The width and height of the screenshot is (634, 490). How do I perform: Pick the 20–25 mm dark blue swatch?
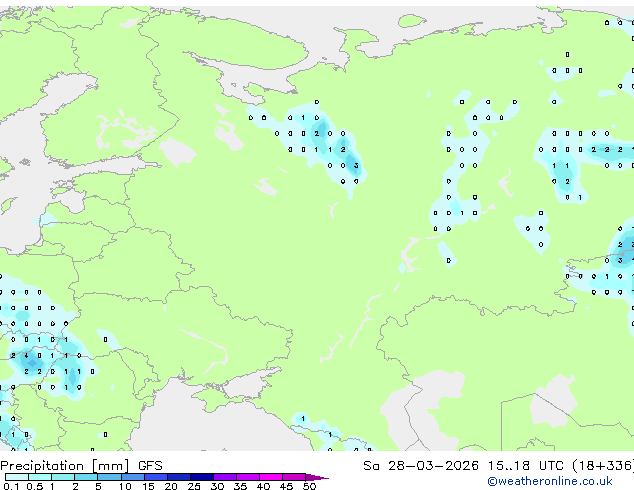click(x=179, y=477)
